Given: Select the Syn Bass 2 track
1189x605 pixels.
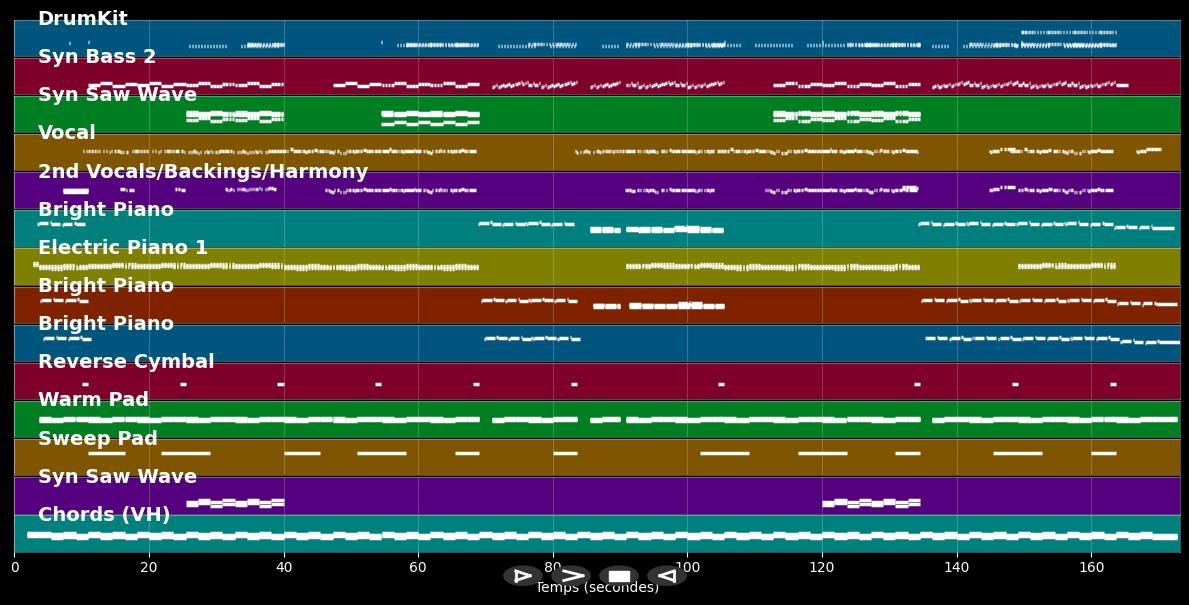Looking at the screenshot, I should pos(597,77).
